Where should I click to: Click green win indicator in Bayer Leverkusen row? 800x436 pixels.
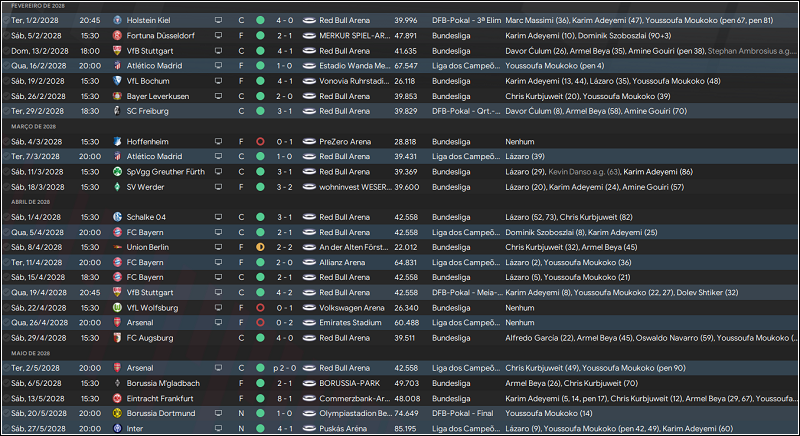(x=260, y=96)
